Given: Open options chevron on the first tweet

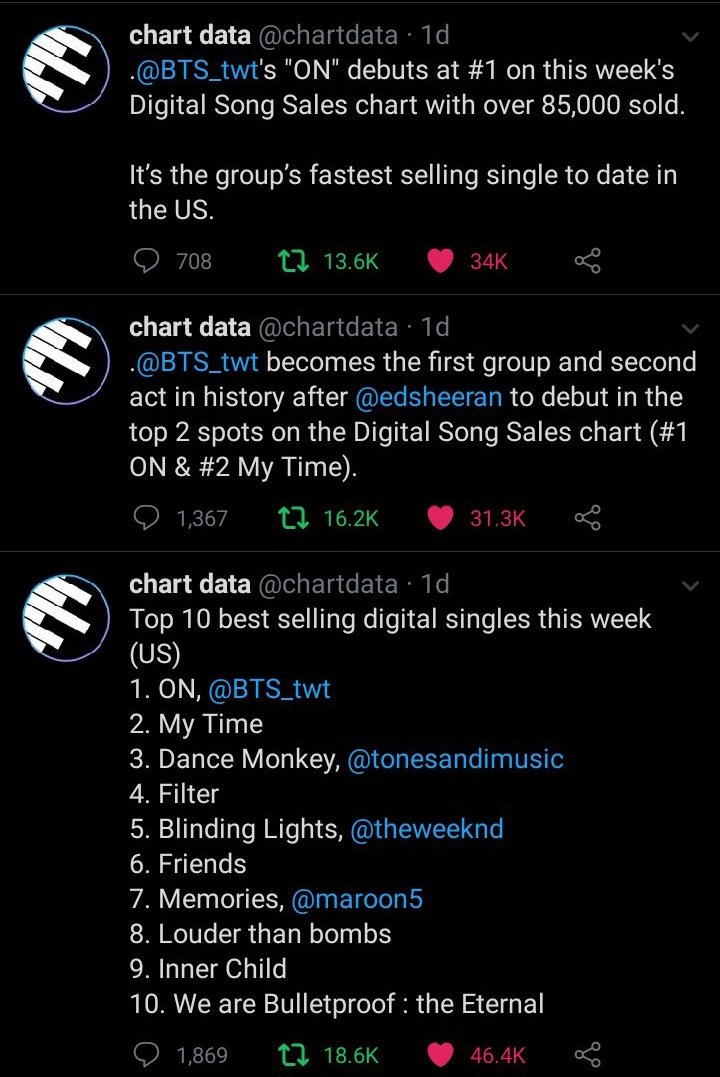Looking at the screenshot, I should pos(689,37).
